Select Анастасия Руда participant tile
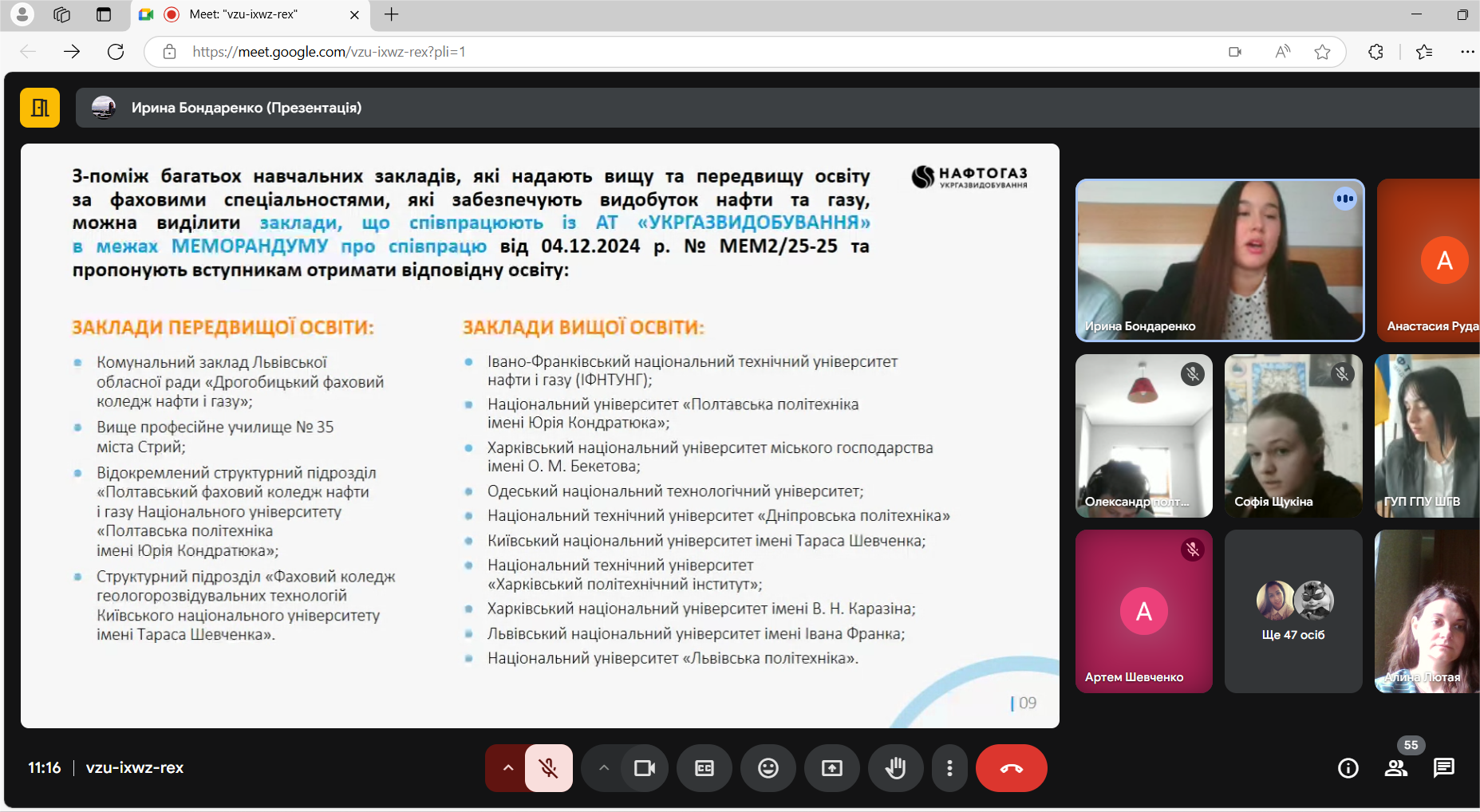The image size is (1480, 812). point(1428,261)
